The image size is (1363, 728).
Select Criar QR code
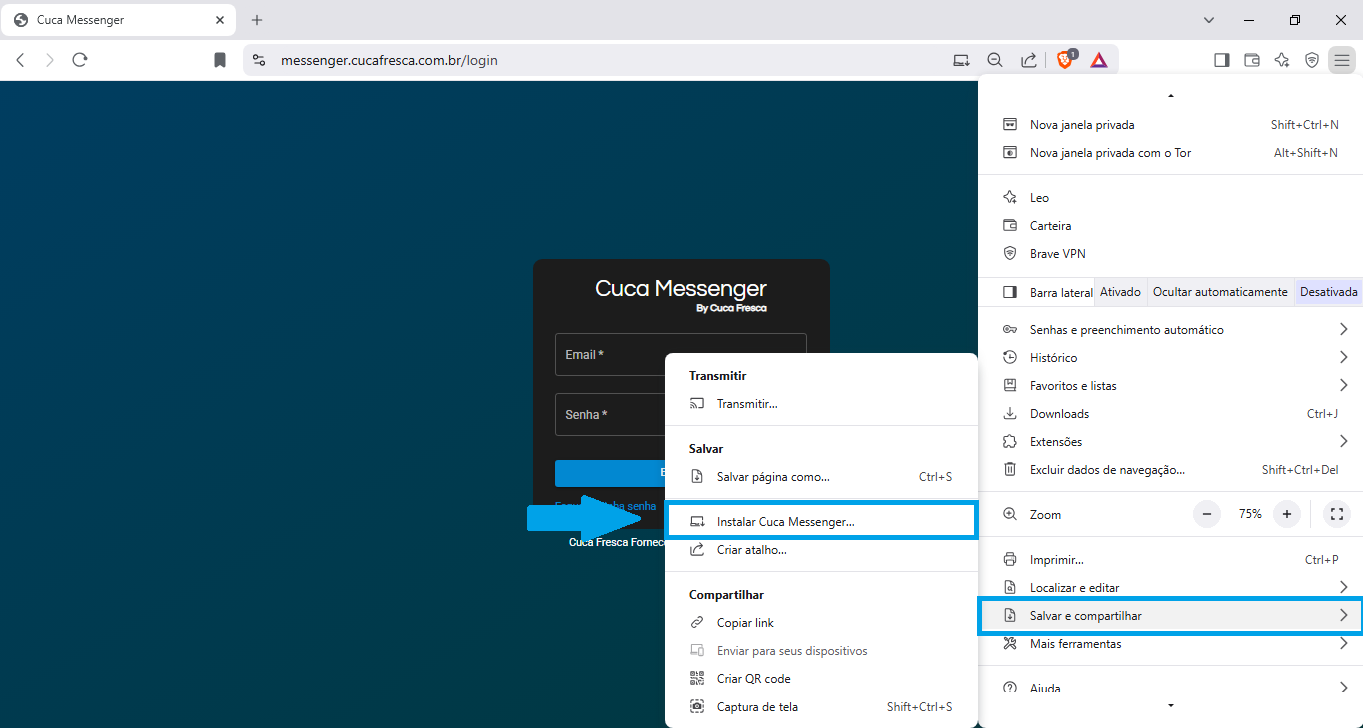821,679
